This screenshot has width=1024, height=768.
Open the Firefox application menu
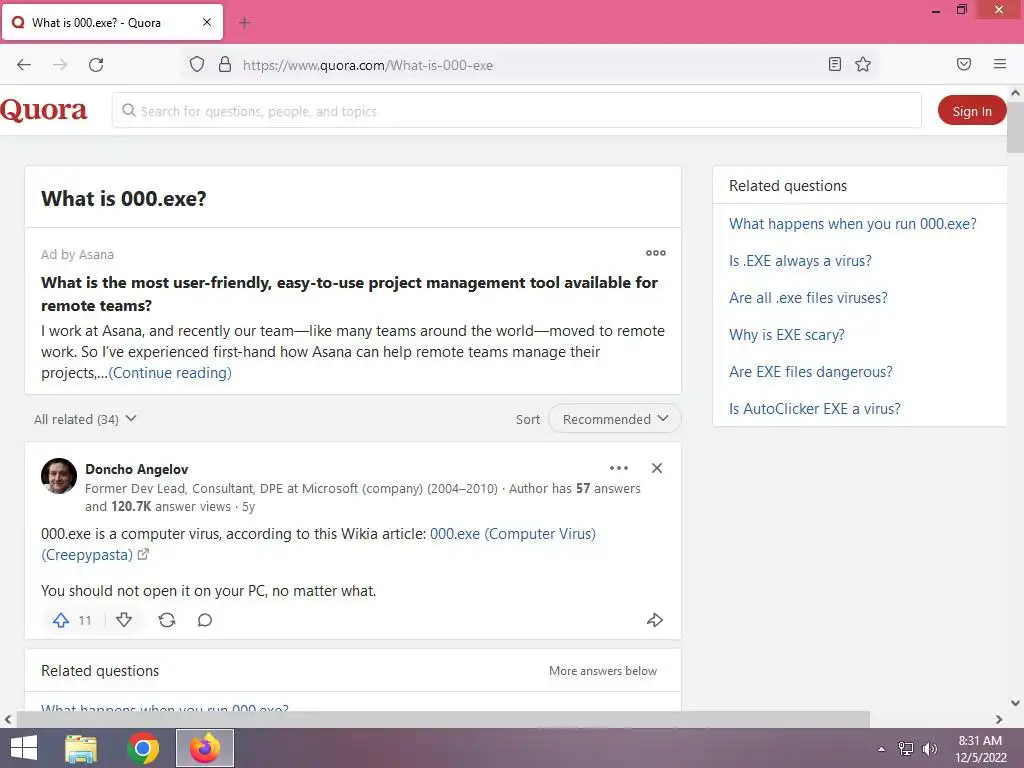click(1000, 64)
